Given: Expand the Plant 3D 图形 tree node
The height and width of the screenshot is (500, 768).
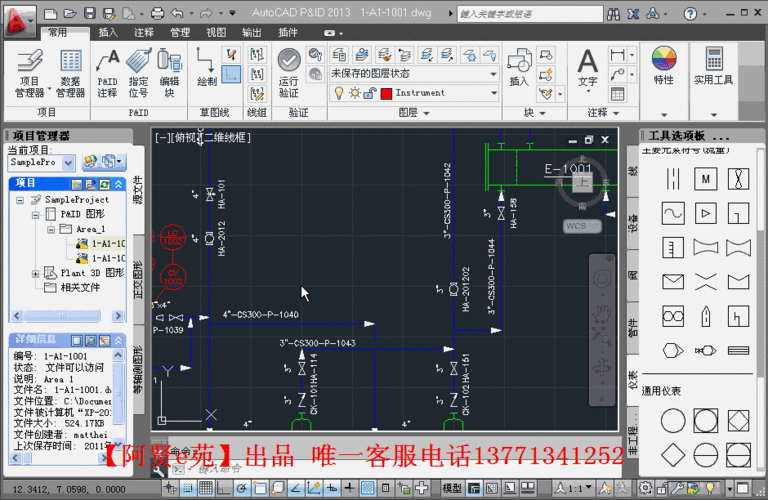Looking at the screenshot, I should click(x=35, y=273).
